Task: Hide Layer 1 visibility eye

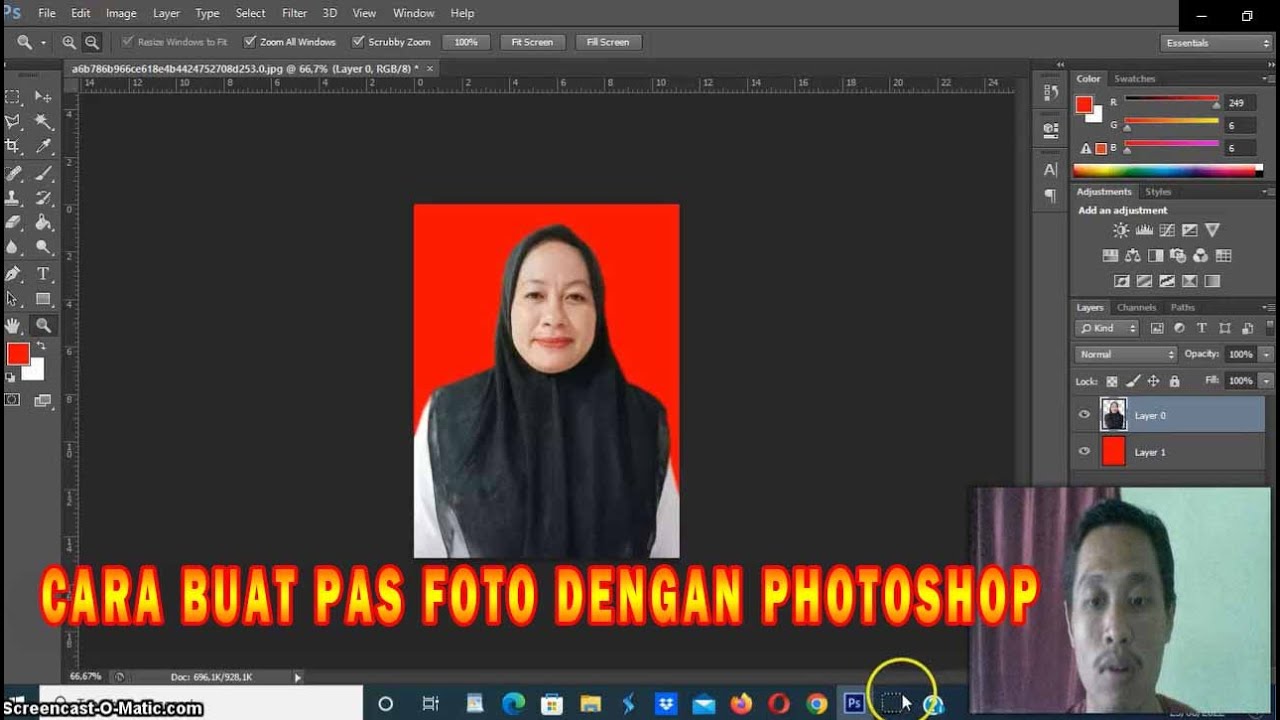Action: click(x=1084, y=452)
